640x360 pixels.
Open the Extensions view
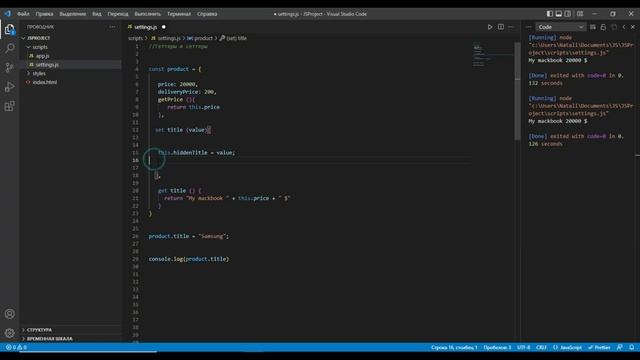[9, 106]
